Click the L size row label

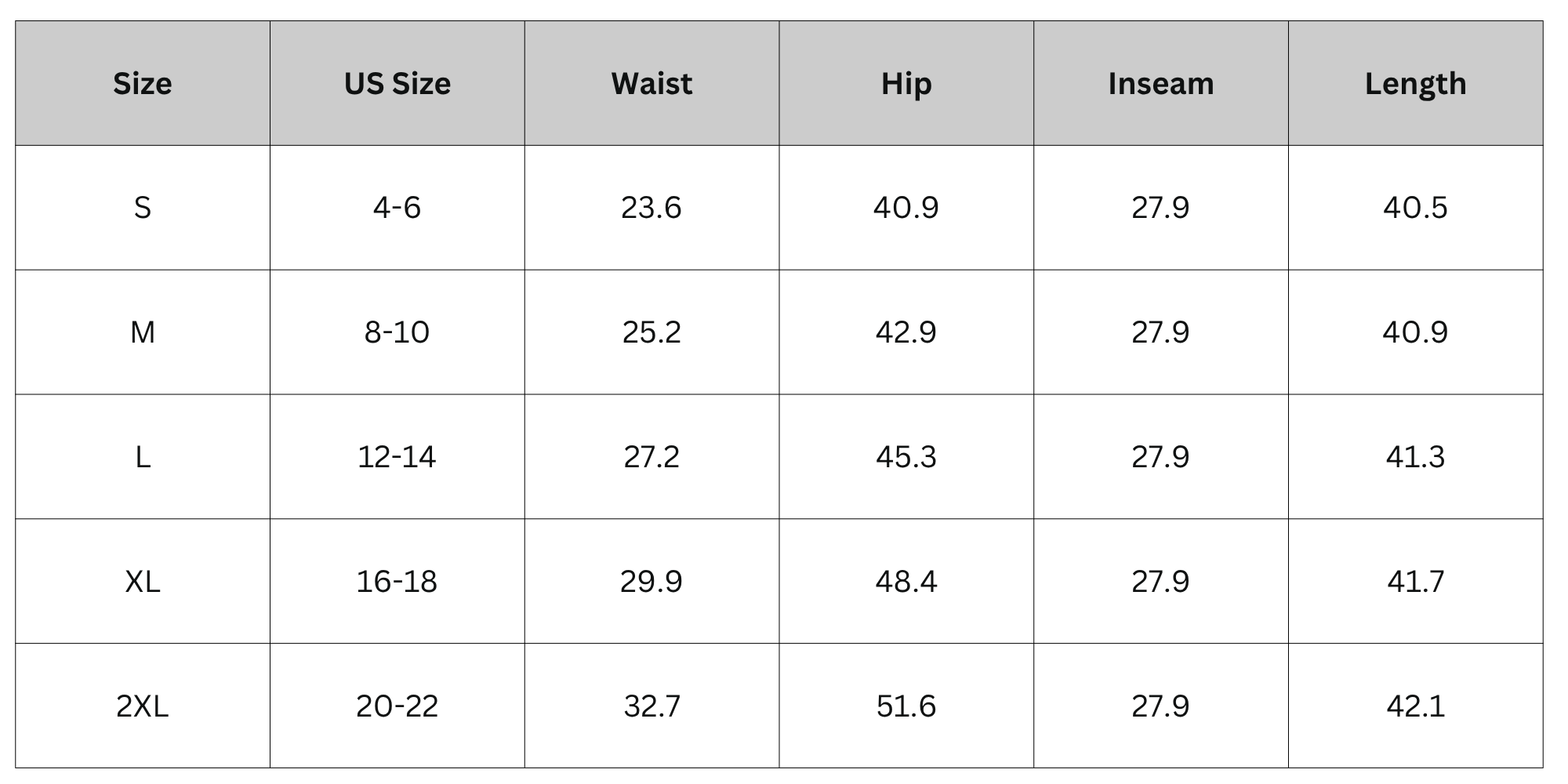point(142,457)
